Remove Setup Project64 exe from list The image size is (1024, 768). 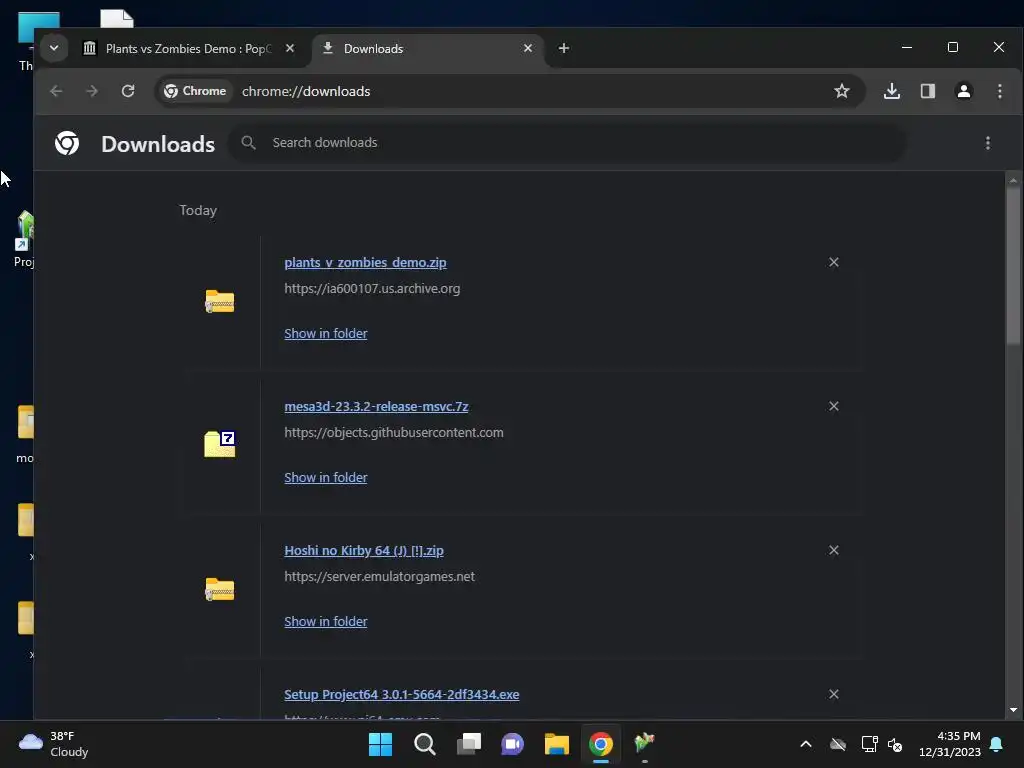(834, 694)
